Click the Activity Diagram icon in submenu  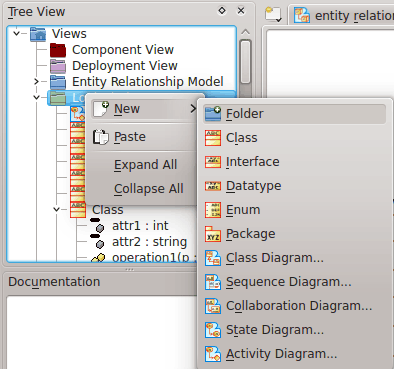[213, 354]
